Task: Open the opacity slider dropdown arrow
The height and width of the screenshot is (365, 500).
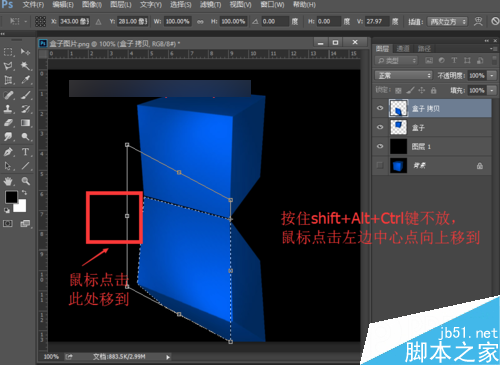Action: [492, 76]
